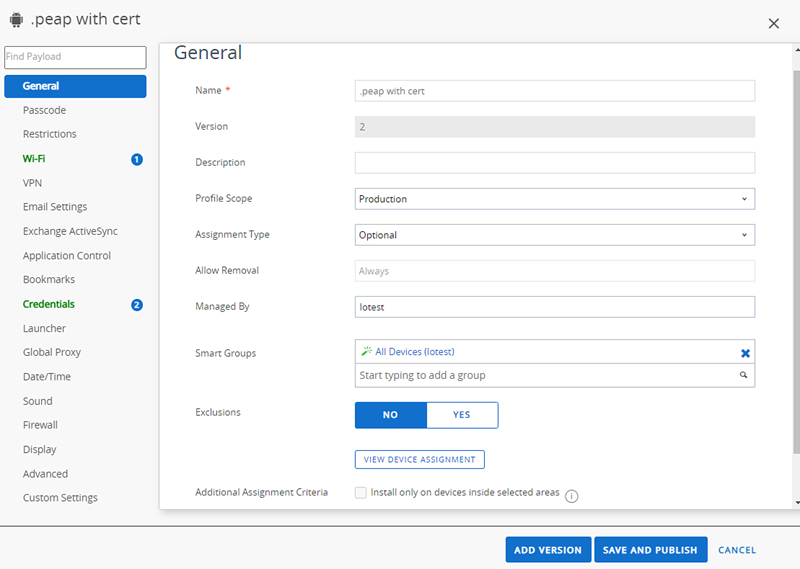Cancel the profile changes
Viewport: 800px width, 569px height.
click(x=737, y=550)
